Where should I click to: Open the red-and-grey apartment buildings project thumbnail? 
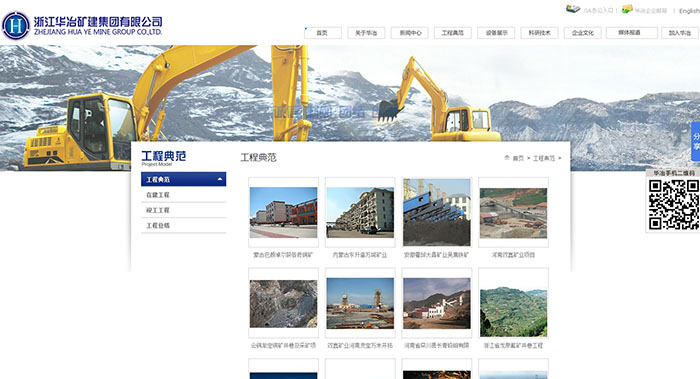(283, 212)
